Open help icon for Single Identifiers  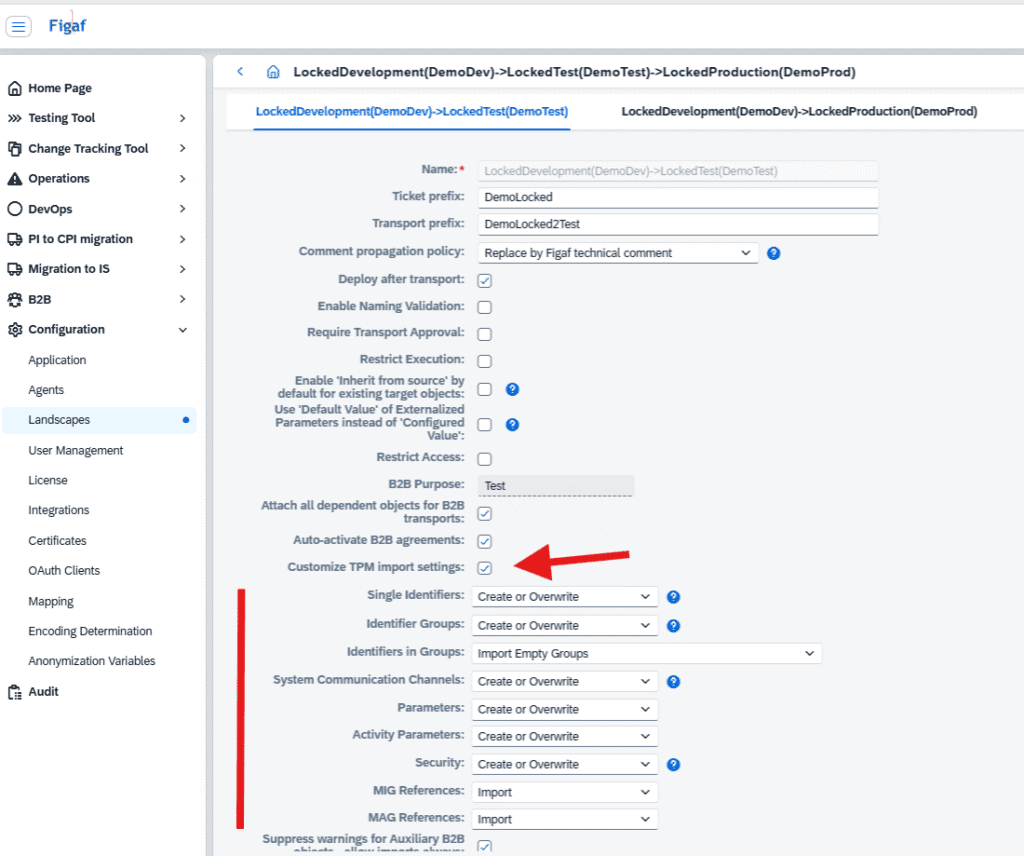point(673,597)
